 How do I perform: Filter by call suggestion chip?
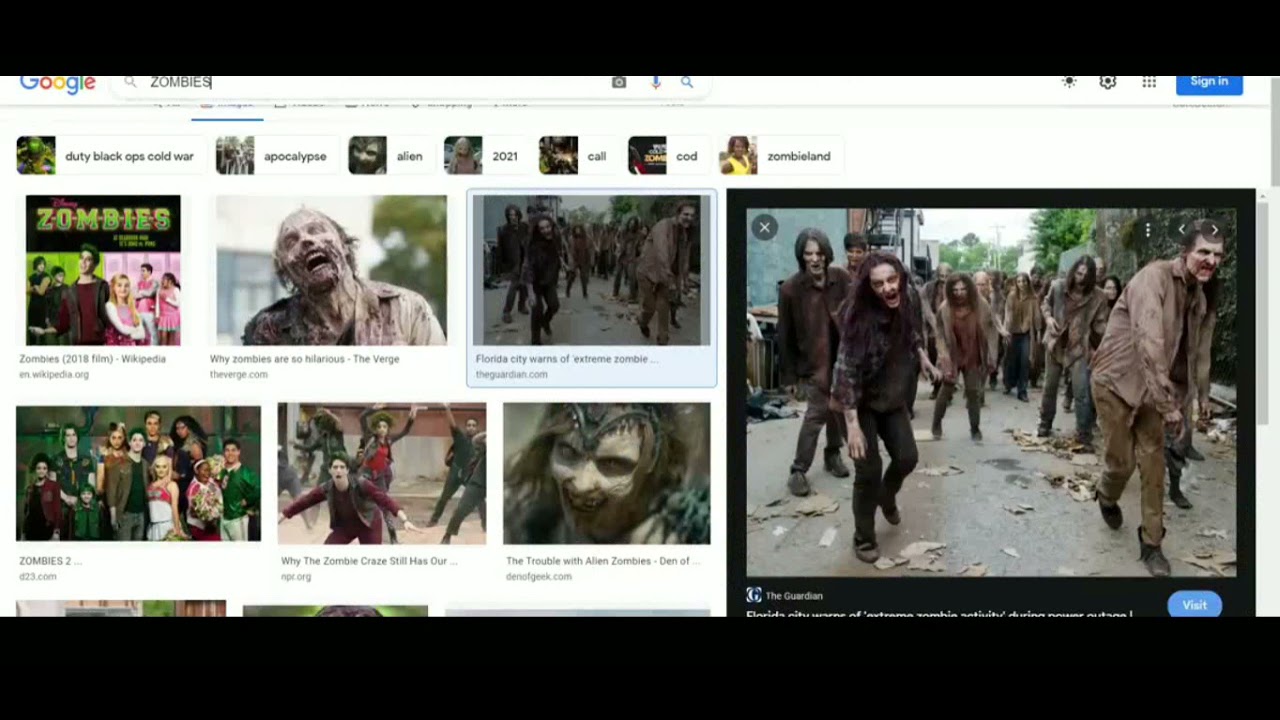tap(578, 156)
